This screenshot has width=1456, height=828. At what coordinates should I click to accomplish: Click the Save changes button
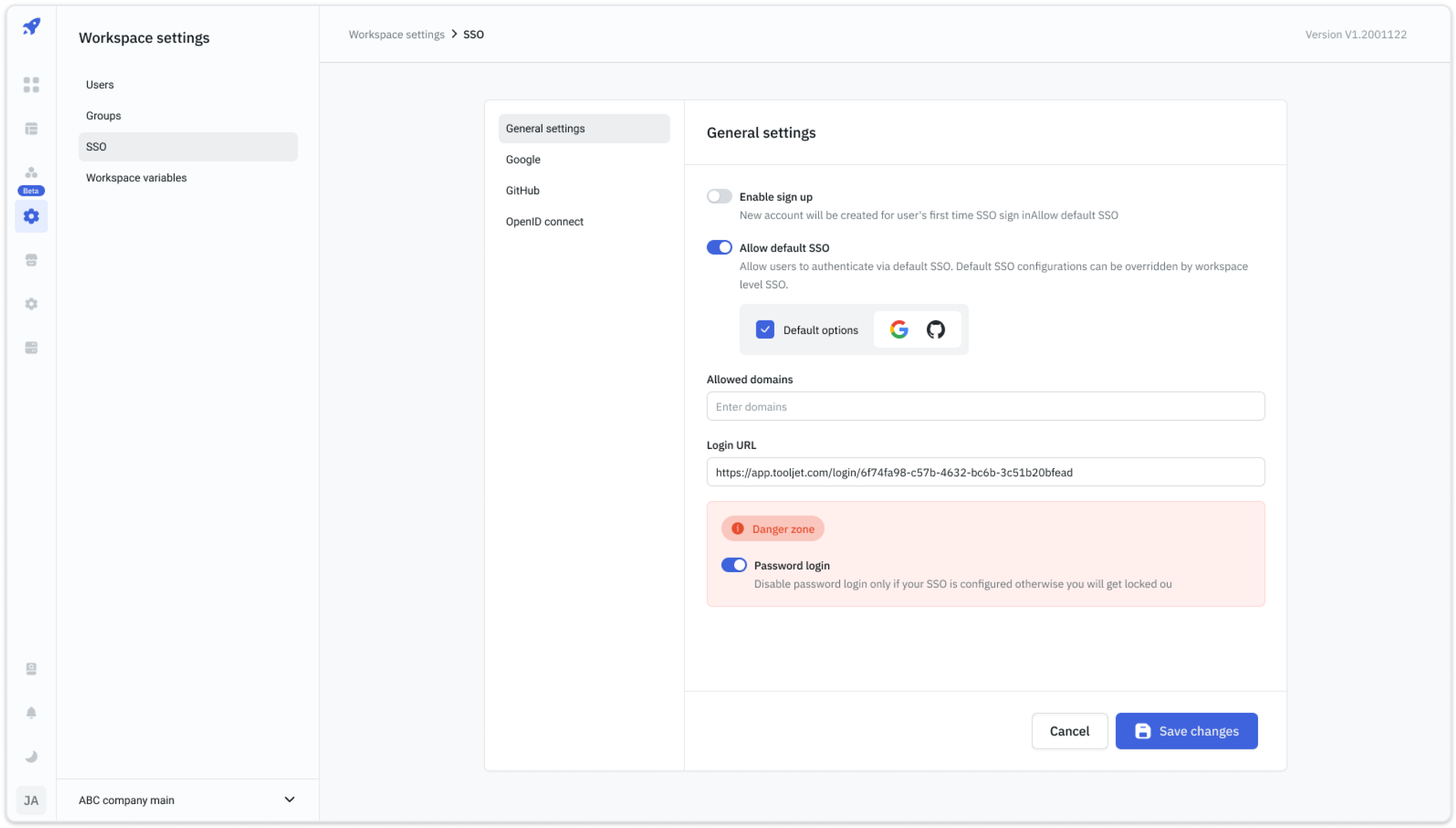coord(1186,731)
